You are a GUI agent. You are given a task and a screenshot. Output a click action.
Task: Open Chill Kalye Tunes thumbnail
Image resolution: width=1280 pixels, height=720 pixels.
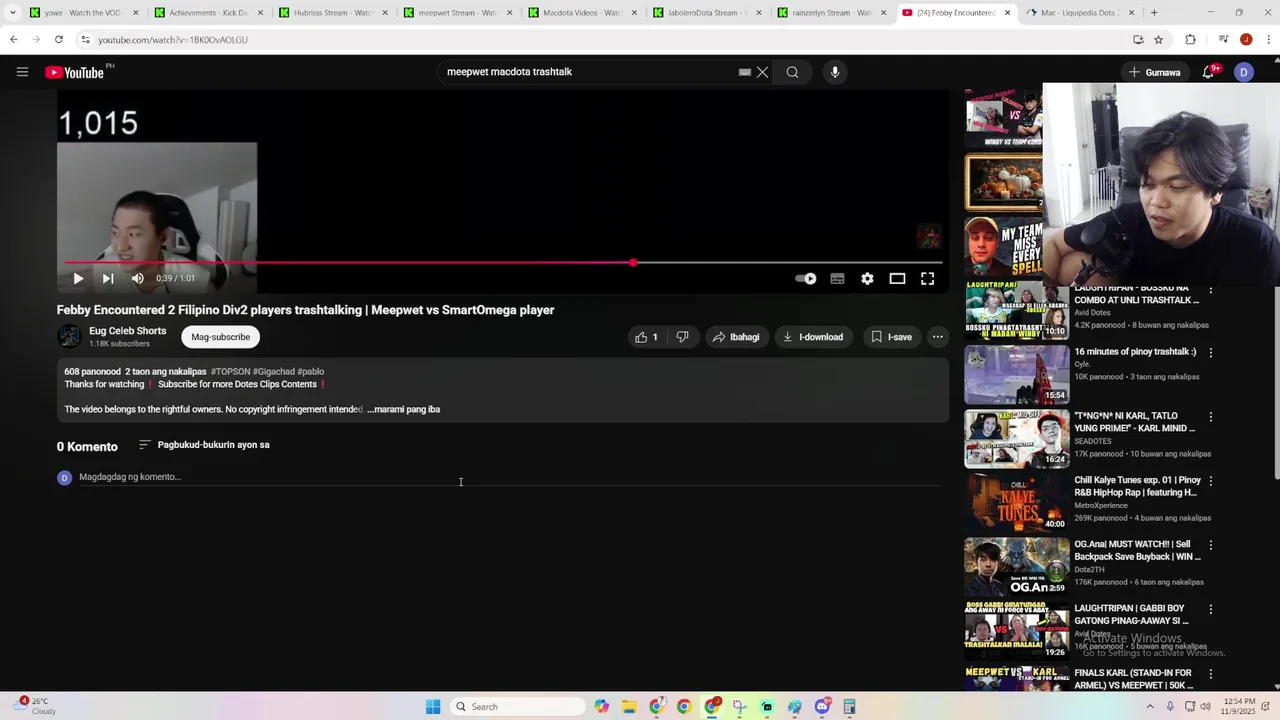[x=1017, y=503]
